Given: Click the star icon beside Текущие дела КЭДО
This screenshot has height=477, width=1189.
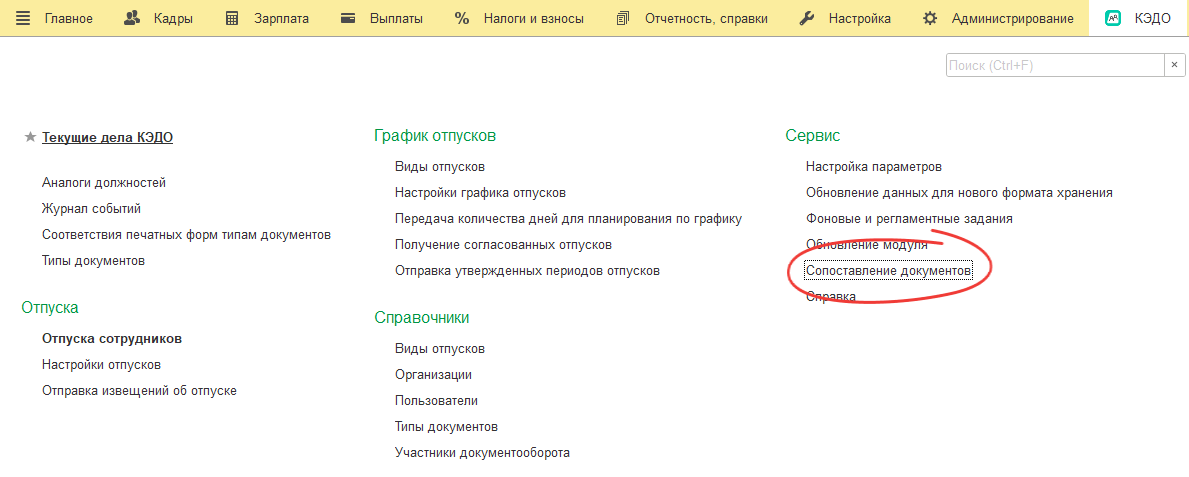Looking at the screenshot, I should click(30, 137).
